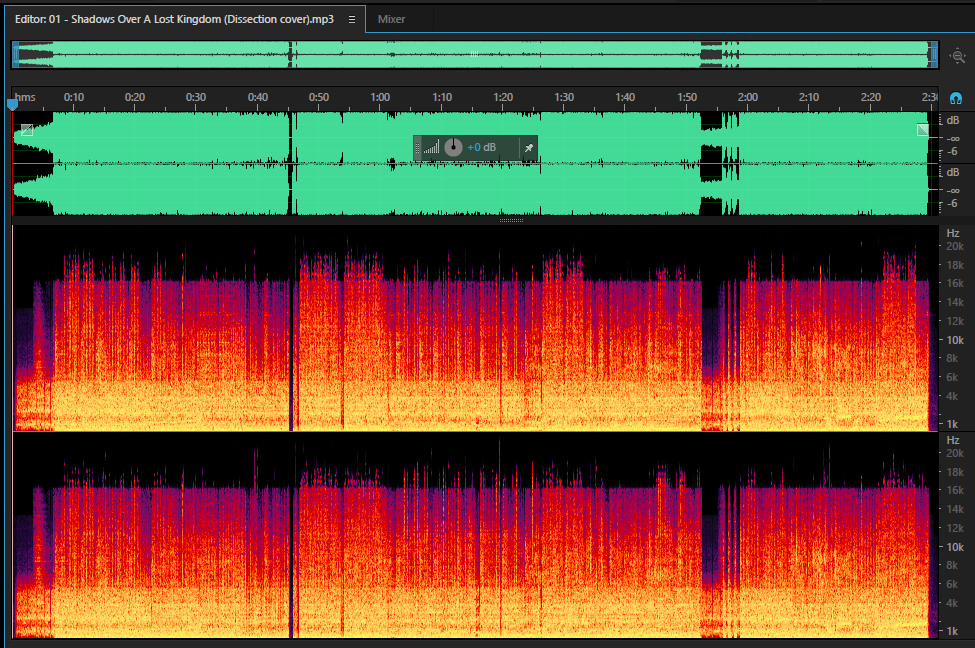
Task: Click the left channel '-6' amplitude label
Action: click(x=953, y=152)
